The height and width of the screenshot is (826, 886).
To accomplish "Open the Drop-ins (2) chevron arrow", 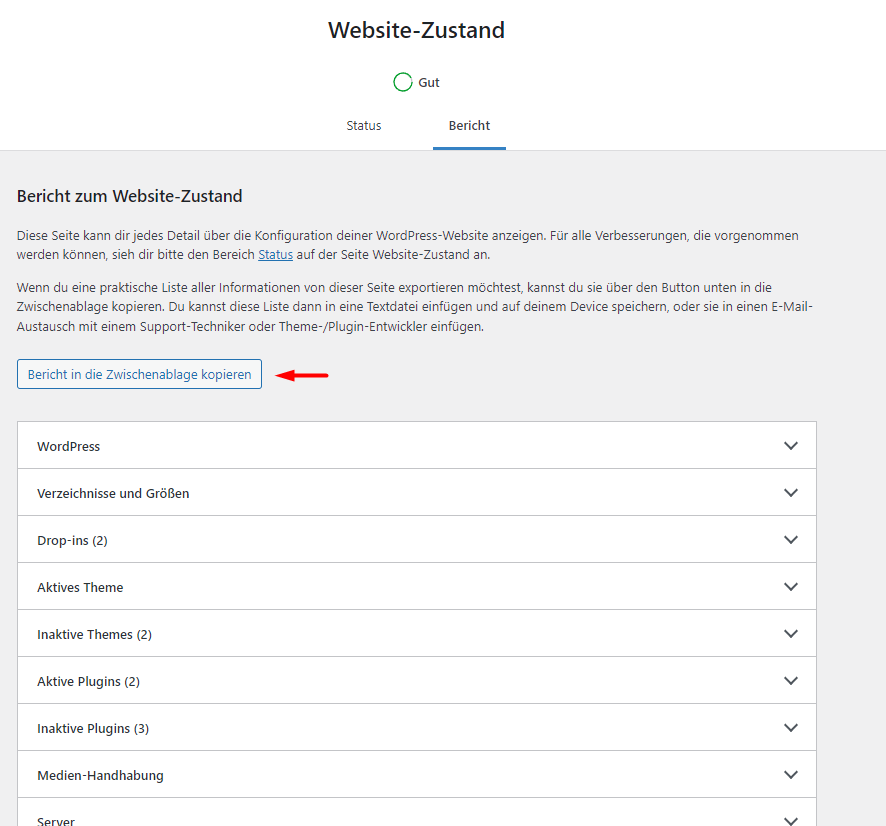I will point(791,539).
